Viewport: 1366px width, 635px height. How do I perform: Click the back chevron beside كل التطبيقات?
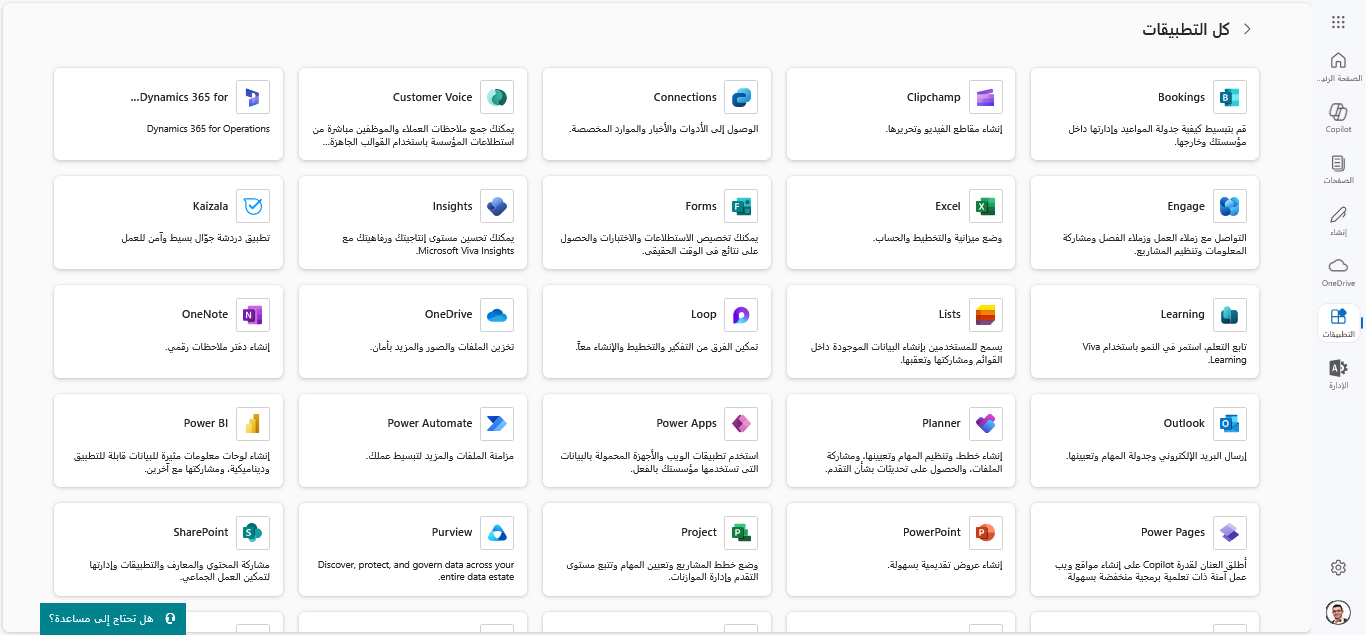click(x=1247, y=29)
